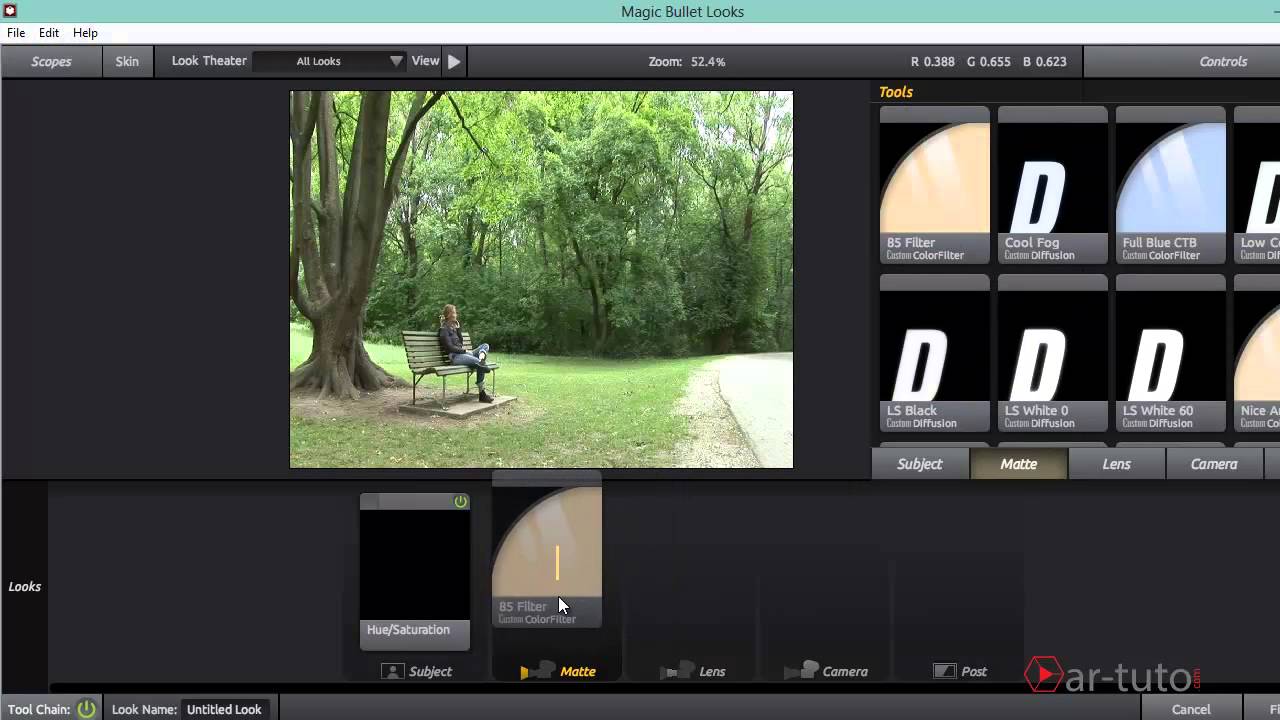Select the LS Black diffusion tool

point(935,353)
